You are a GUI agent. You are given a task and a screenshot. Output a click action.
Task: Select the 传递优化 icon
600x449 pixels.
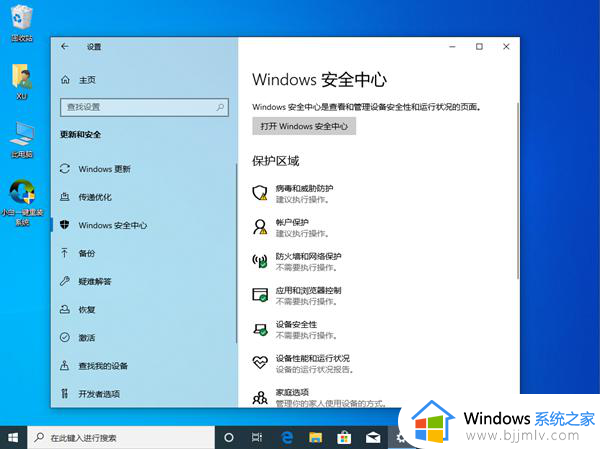click(65, 197)
